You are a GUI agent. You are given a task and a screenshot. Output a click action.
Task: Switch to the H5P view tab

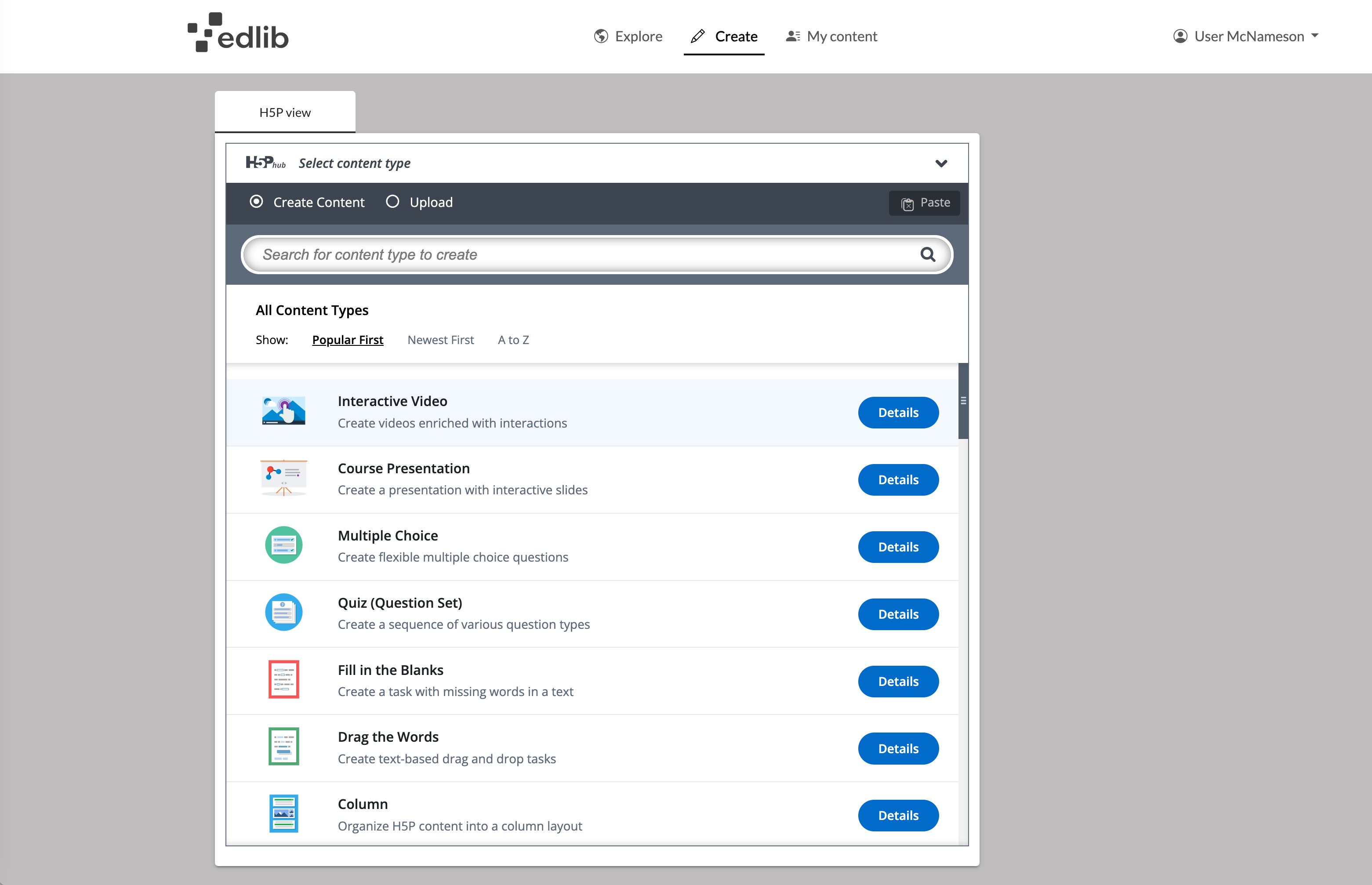pos(285,112)
